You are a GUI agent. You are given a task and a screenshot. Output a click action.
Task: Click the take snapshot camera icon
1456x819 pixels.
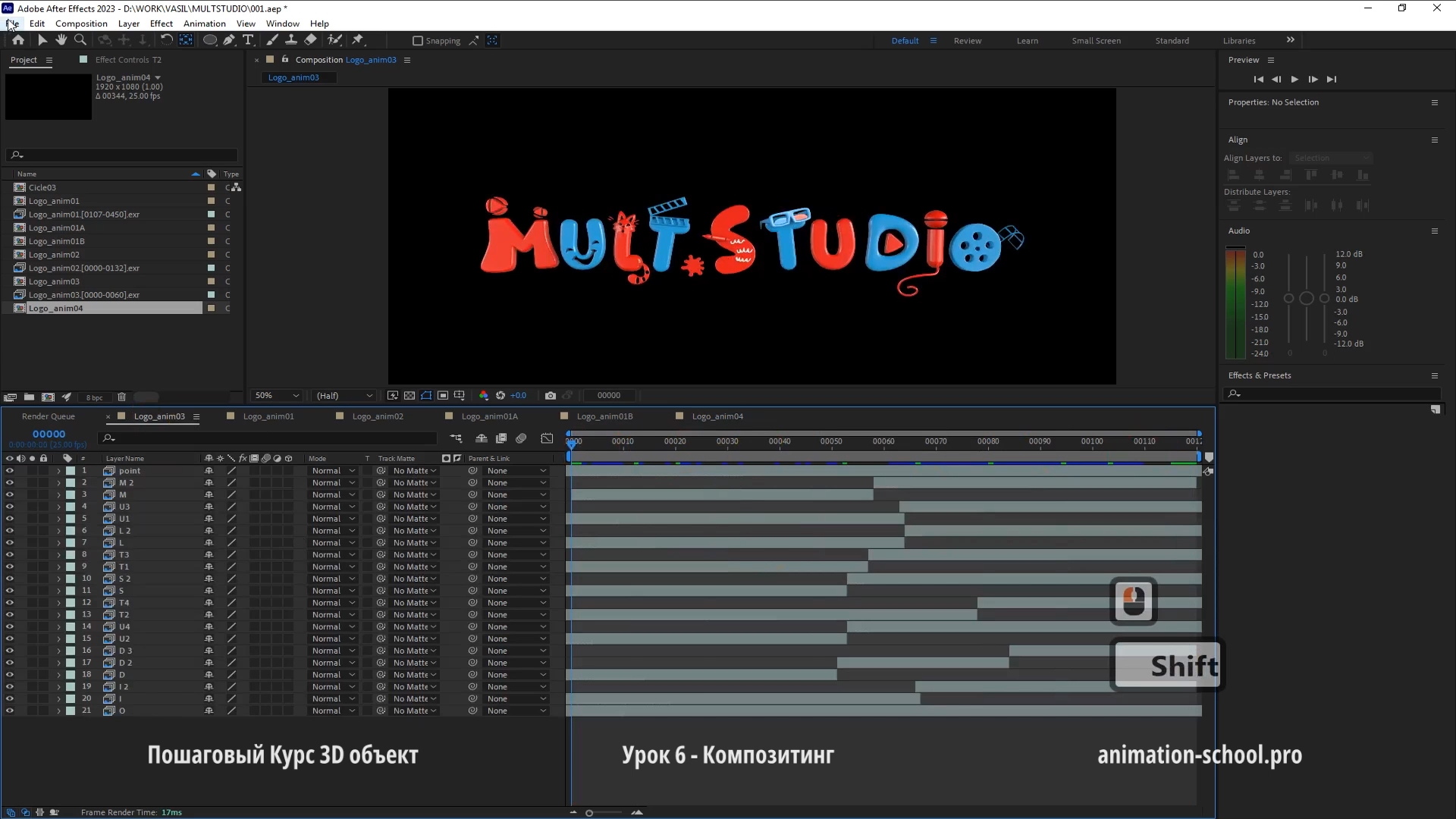pos(551,396)
